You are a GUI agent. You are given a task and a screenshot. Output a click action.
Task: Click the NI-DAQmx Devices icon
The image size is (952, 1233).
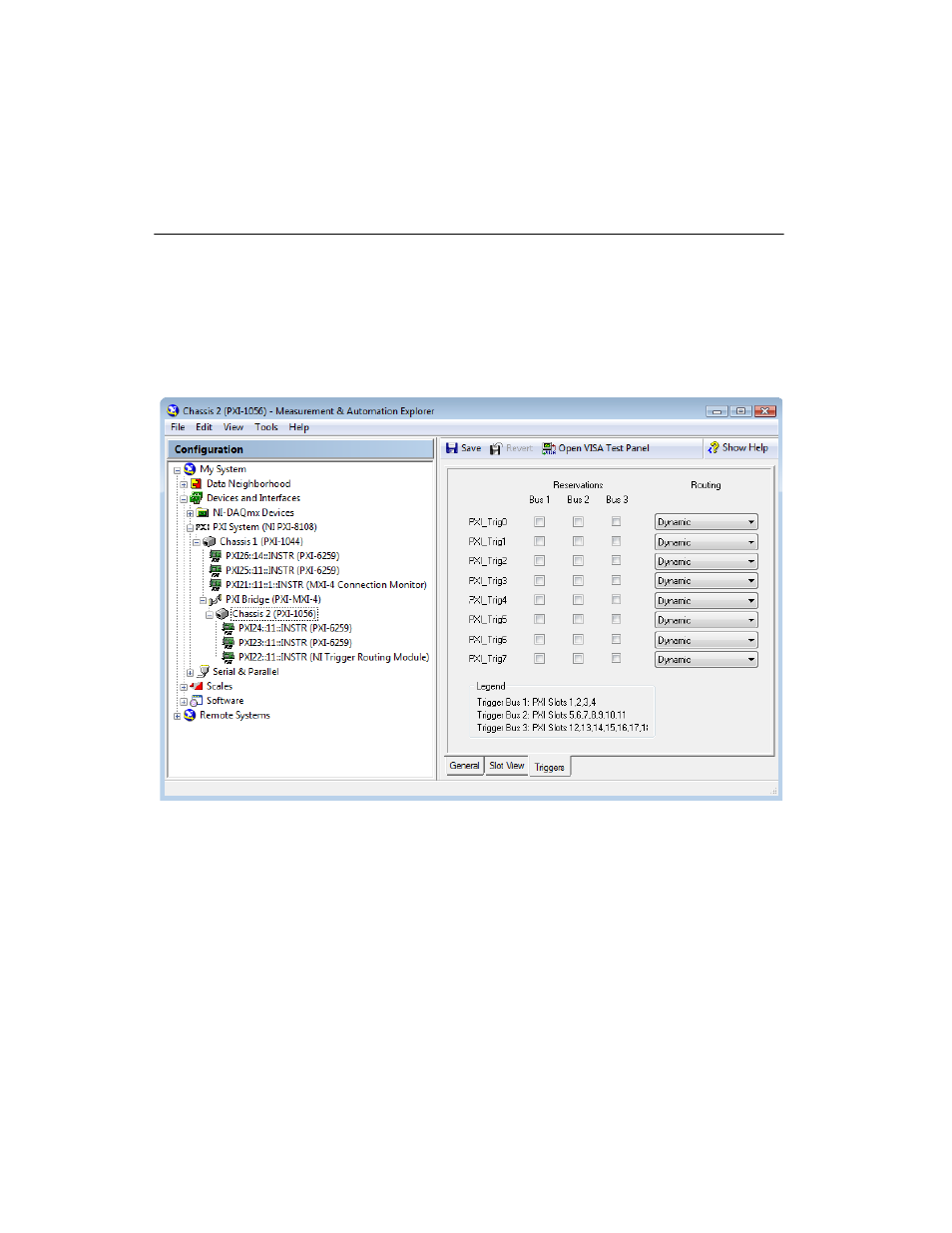[203, 512]
